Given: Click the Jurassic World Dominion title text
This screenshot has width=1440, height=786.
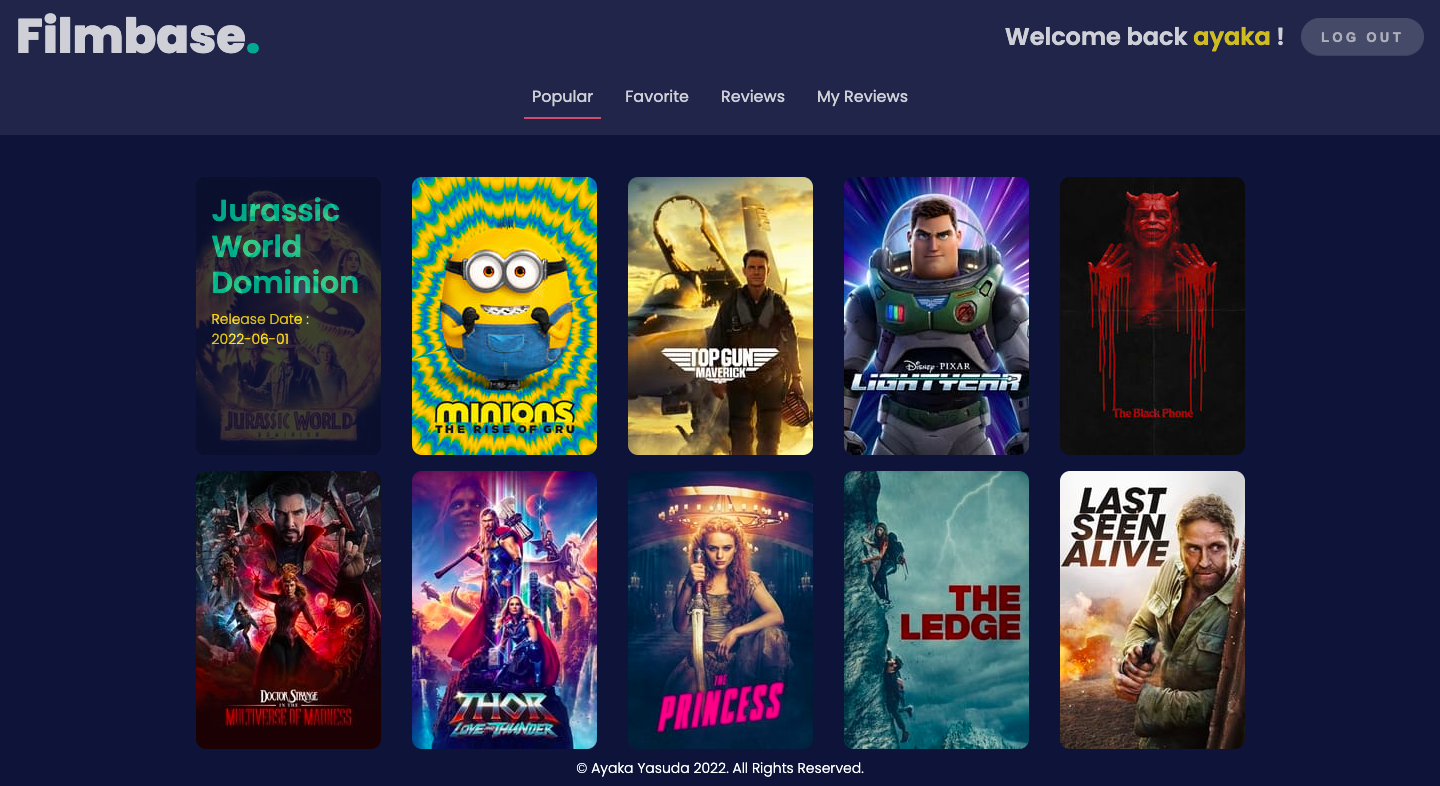Looking at the screenshot, I should pos(283,247).
